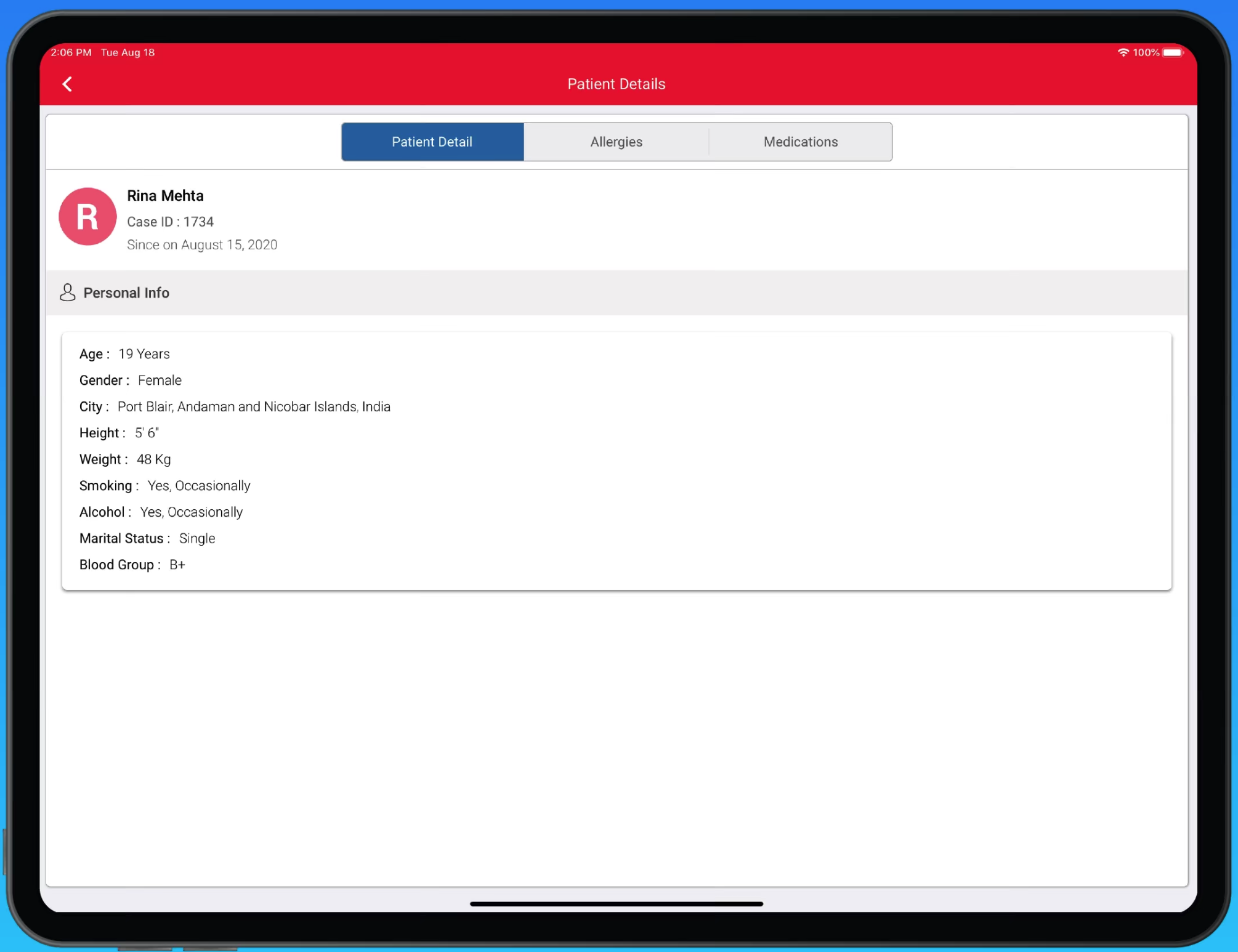Click the Weight 48 Kg value
Viewport: 1238px width, 952px height.
pyautogui.click(x=153, y=459)
